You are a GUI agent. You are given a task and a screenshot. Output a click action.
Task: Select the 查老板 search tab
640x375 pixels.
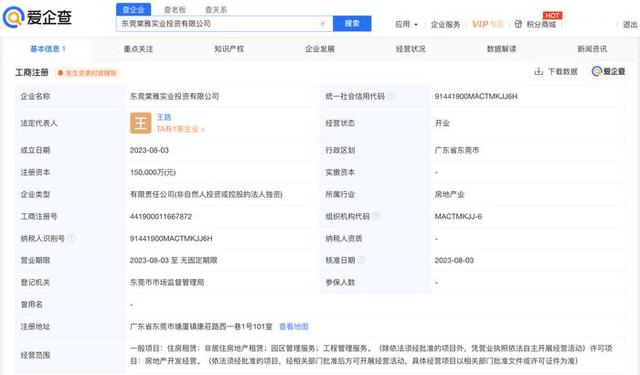click(x=175, y=9)
